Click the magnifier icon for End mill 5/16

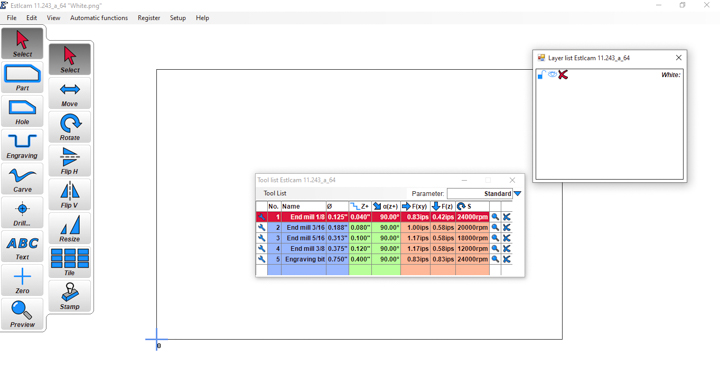[x=495, y=238]
